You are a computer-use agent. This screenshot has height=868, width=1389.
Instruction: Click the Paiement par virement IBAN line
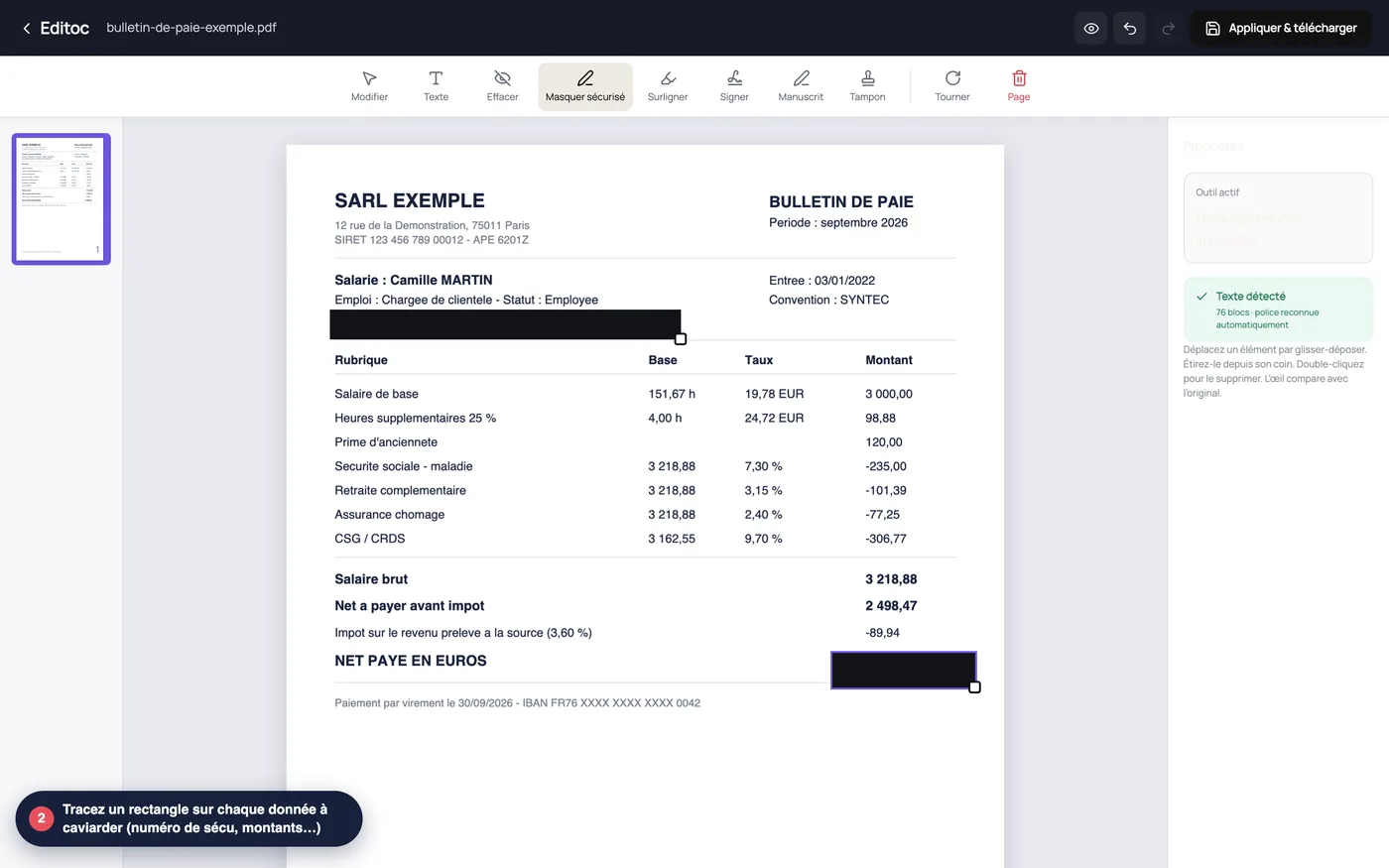pyautogui.click(x=518, y=703)
